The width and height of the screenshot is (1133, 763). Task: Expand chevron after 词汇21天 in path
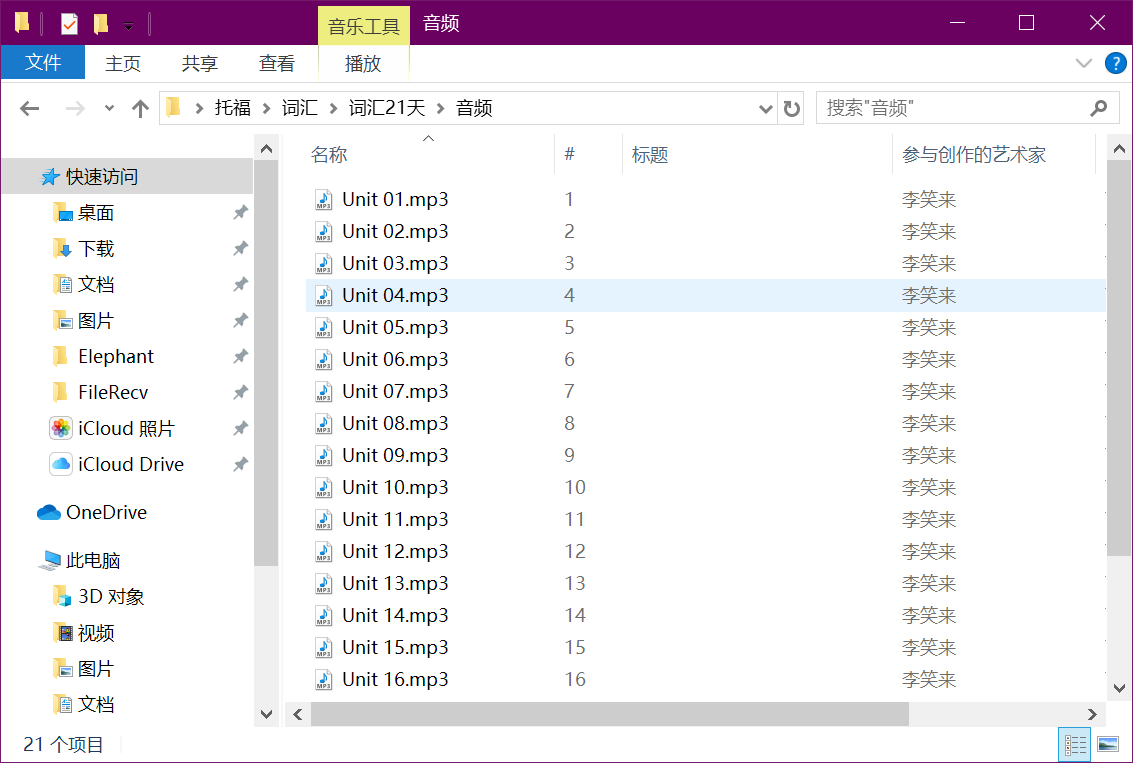coord(440,108)
